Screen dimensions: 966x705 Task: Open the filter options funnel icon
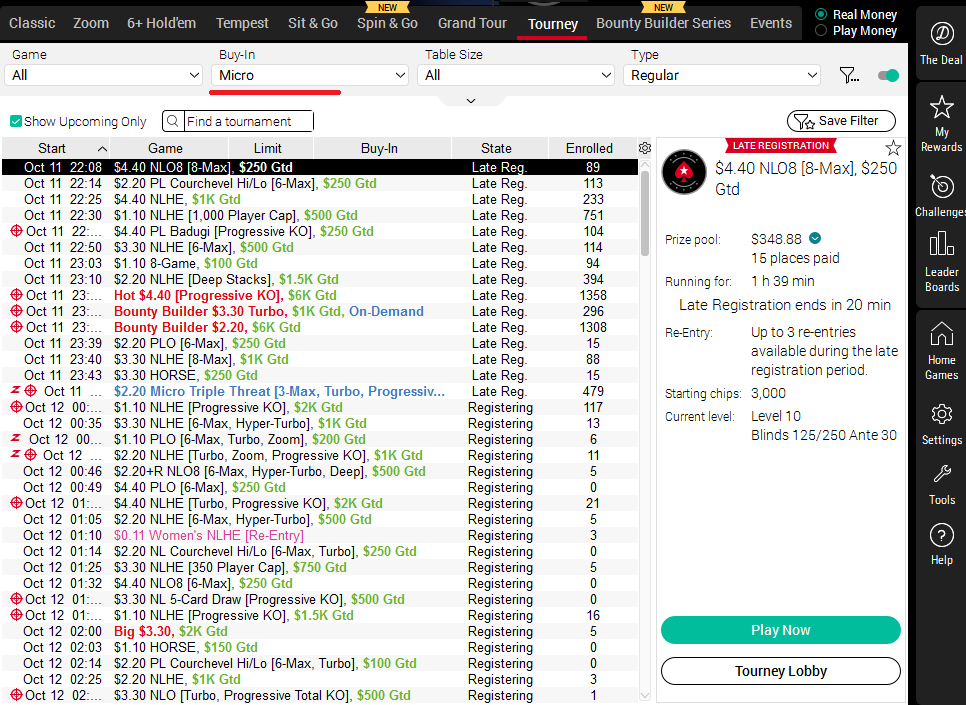[x=849, y=75]
